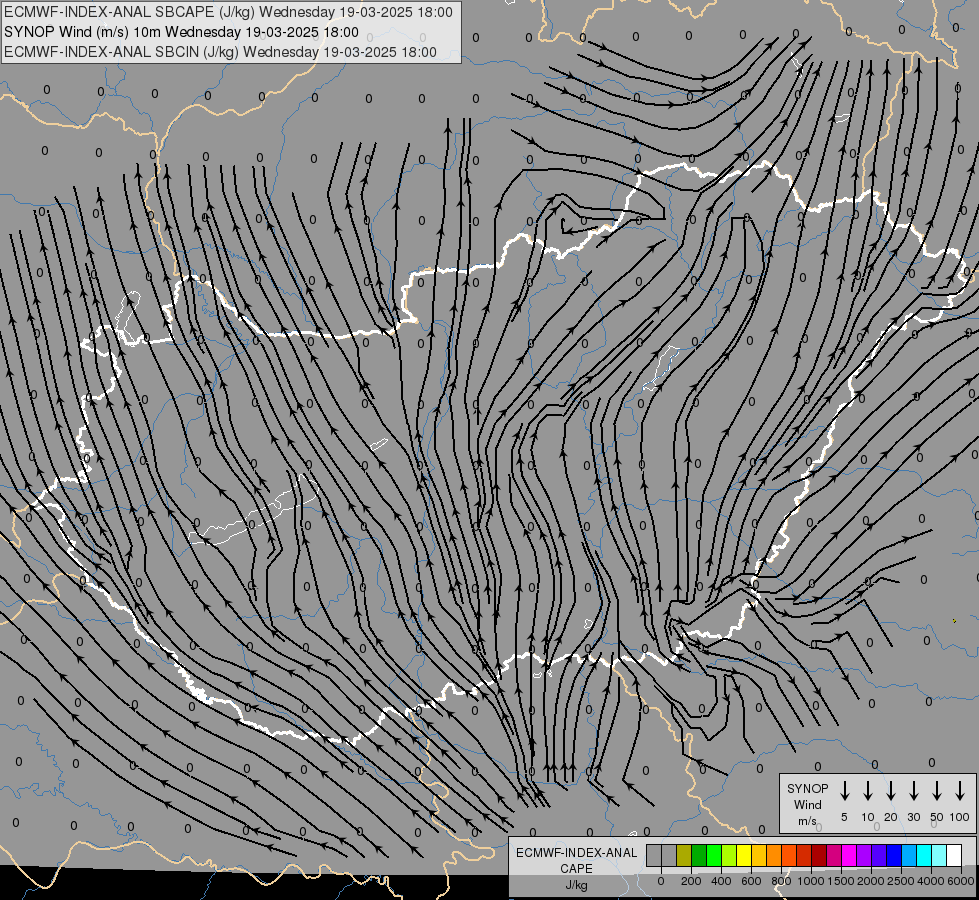Click the 30 speed value in wind legend
Screen dimensions: 979x900
click(x=914, y=817)
